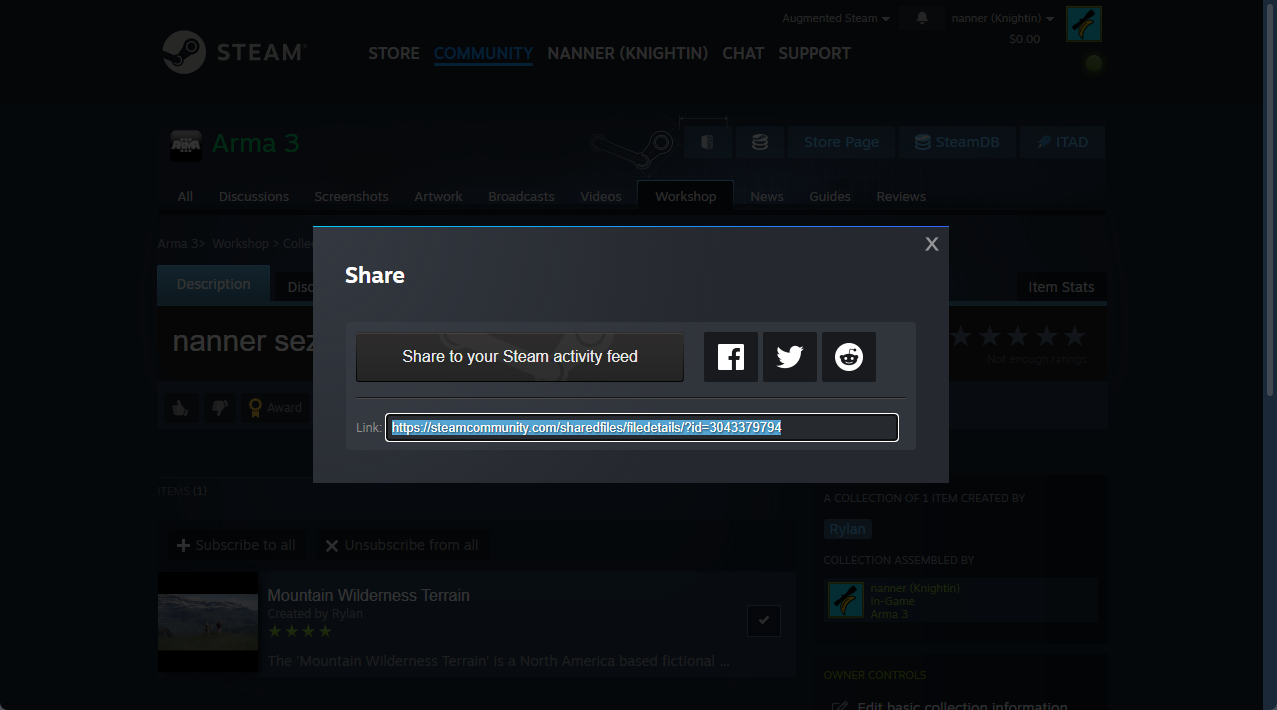1277x710 pixels.
Task: Open the SUPPORT menu
Action: click(x=814, y=53)
